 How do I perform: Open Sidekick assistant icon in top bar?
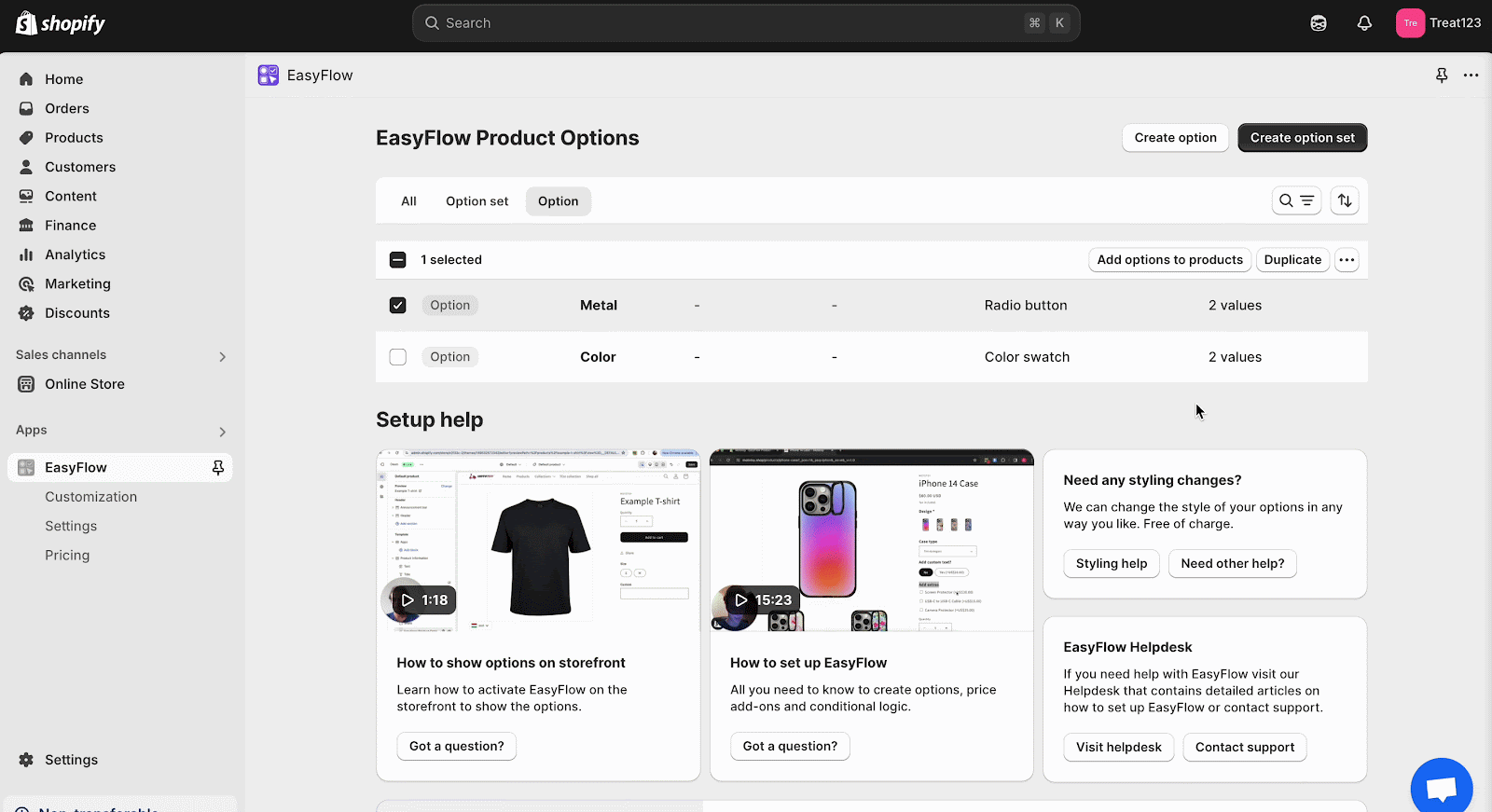pos(1319,23)
